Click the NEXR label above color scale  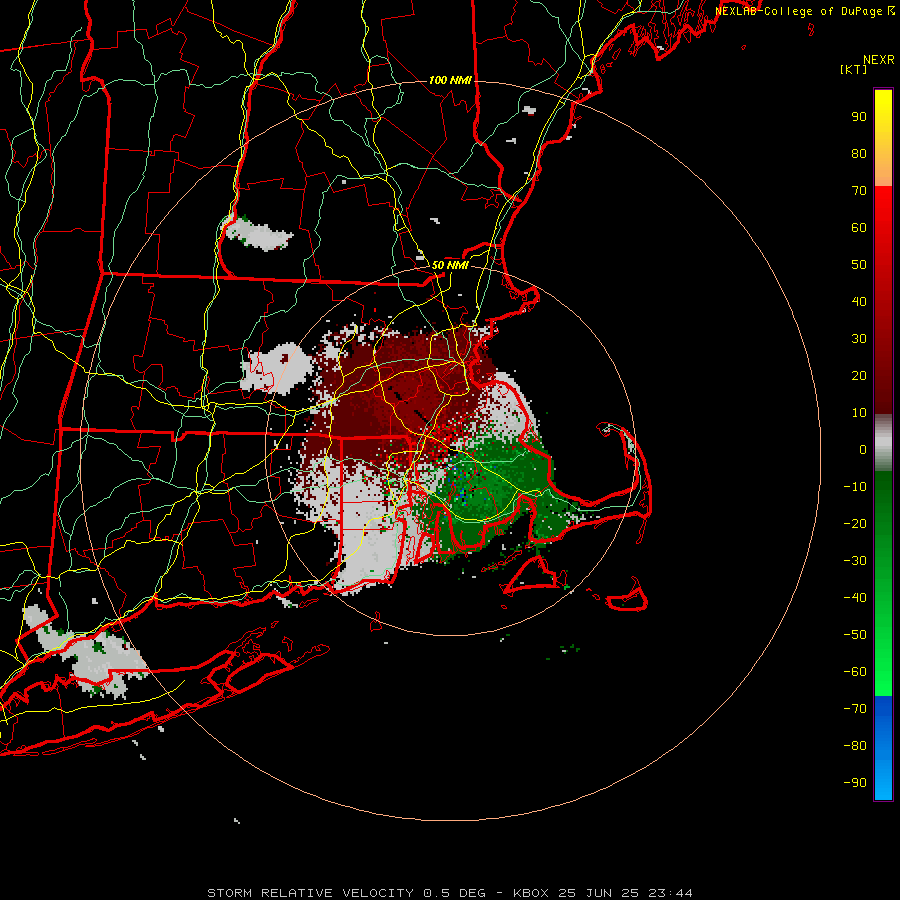pyautogui.click(x=879, y=59)
